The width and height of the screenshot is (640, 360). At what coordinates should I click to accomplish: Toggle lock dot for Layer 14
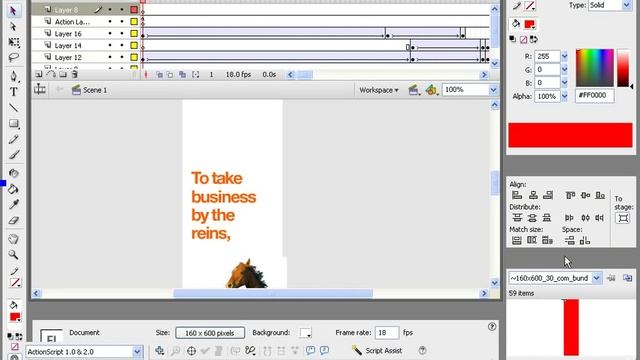[122, 45]
